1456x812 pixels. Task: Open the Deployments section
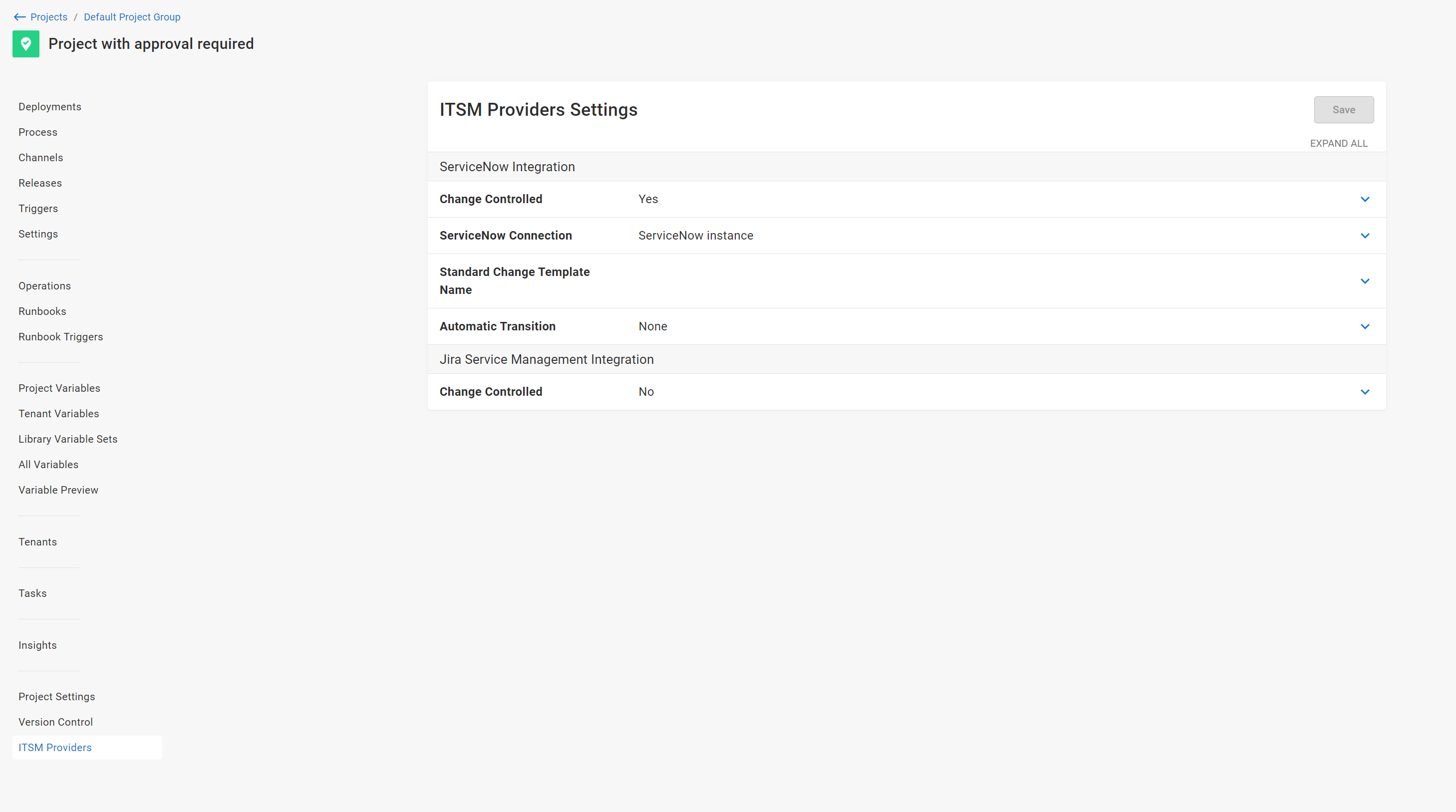(x=50, y=106)
